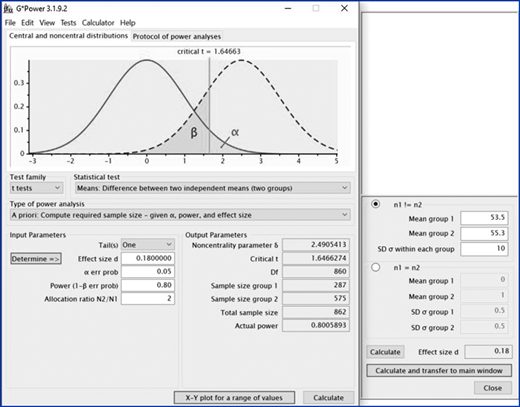Open the Help menu

[x=128, y=23]
